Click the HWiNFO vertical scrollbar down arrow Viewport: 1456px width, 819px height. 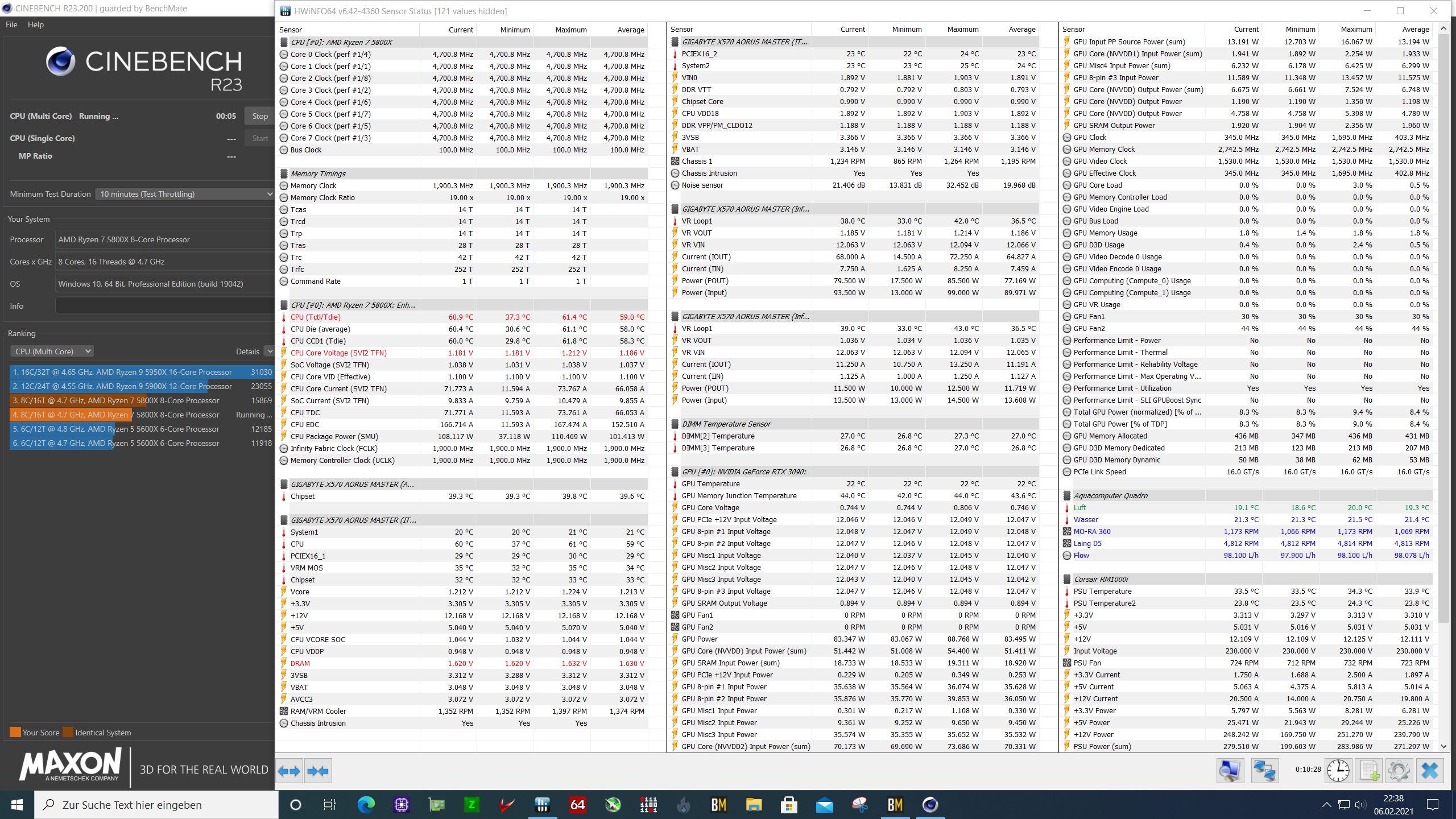(1443, 746)
